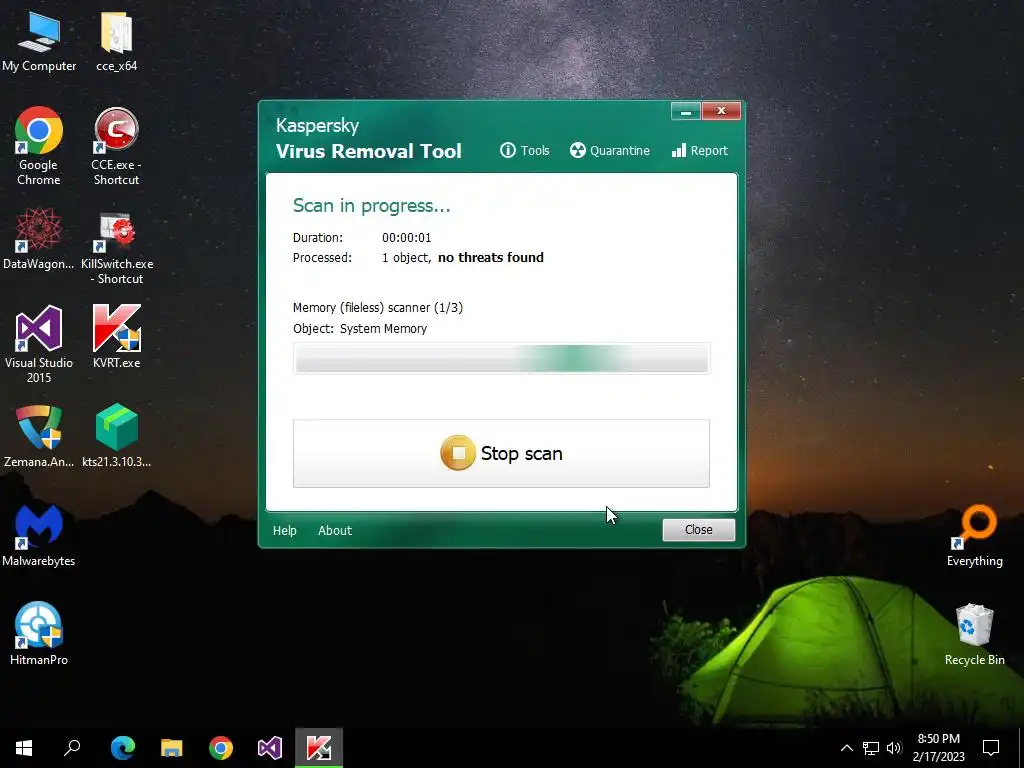Open the cce_x64 folder icon

click(x=116, y=40)
